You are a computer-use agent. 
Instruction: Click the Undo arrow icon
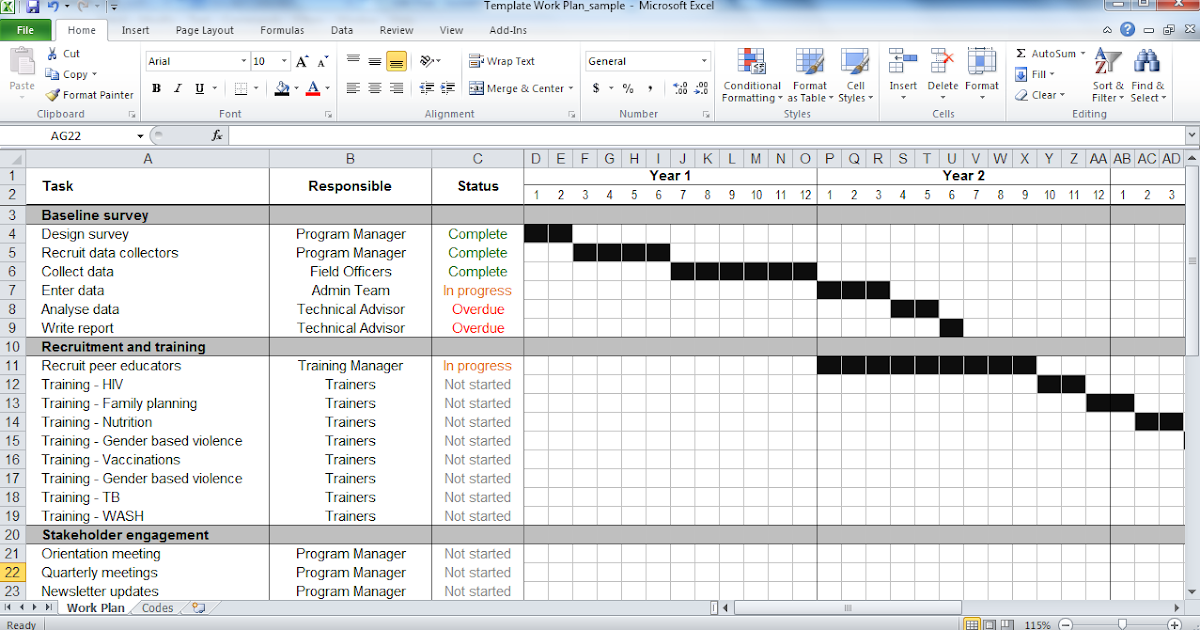(52, 7)
